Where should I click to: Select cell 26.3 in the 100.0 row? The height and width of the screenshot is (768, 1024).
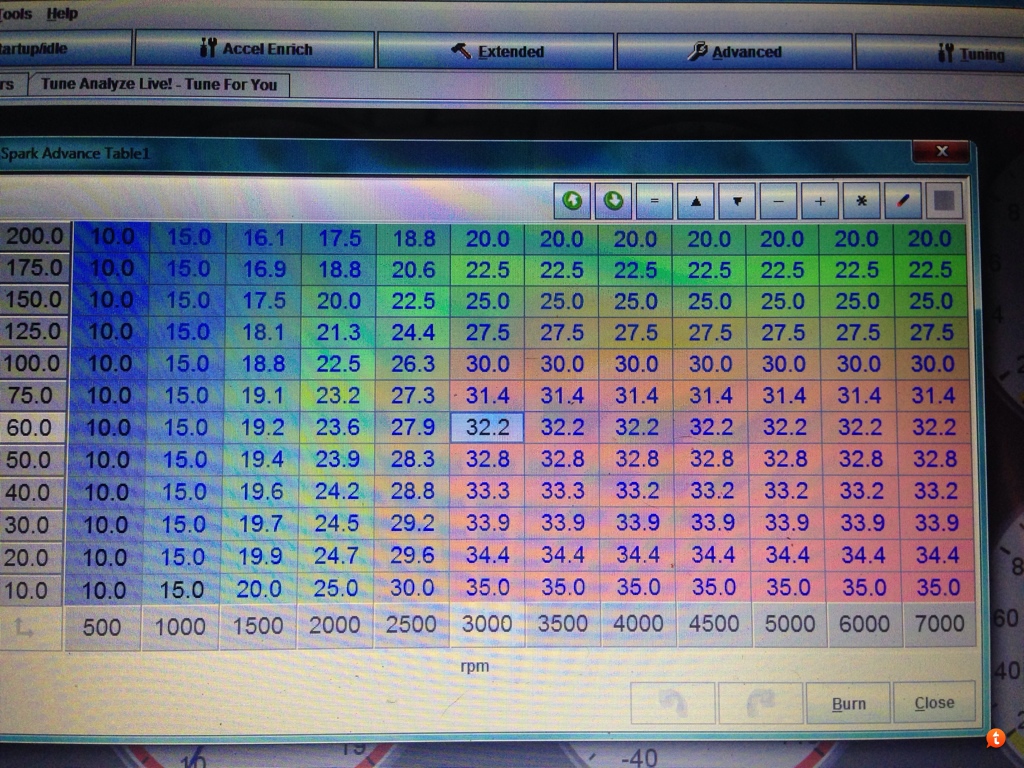pos(413,364)
